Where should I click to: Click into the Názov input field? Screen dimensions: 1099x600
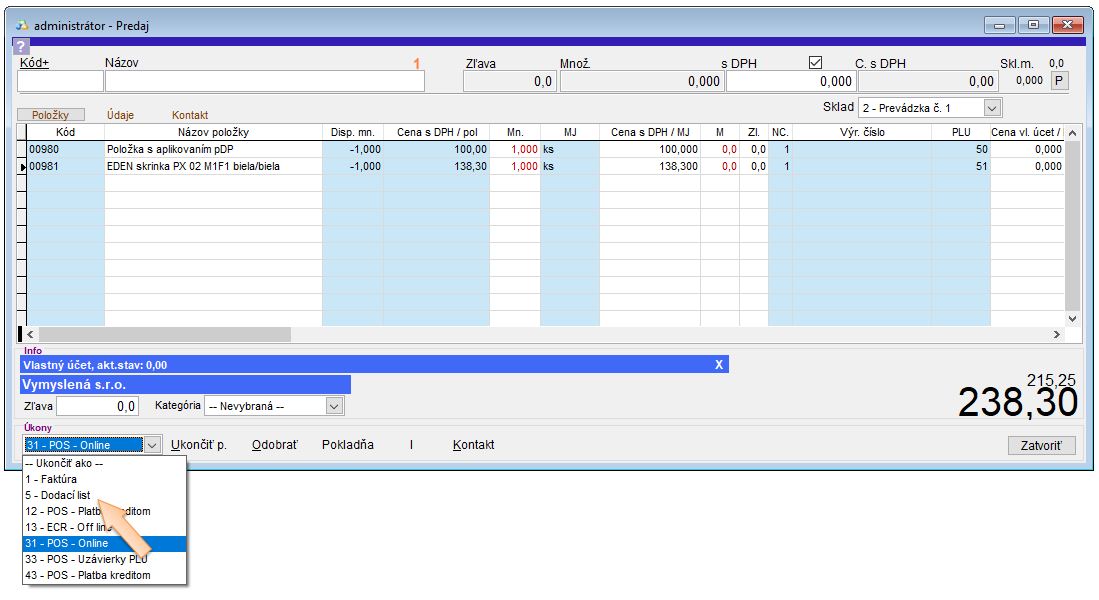264,82
